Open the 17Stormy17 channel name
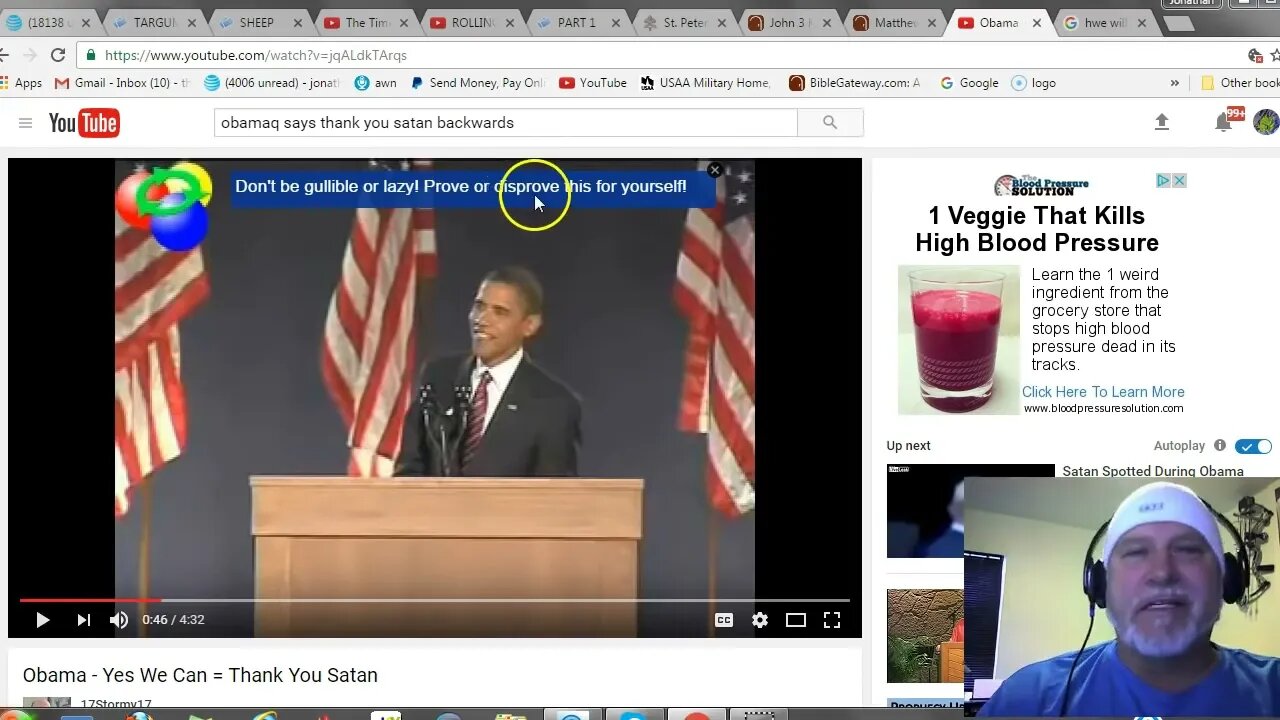Screen dimensions: 1280x720 [x=116, y=706]
